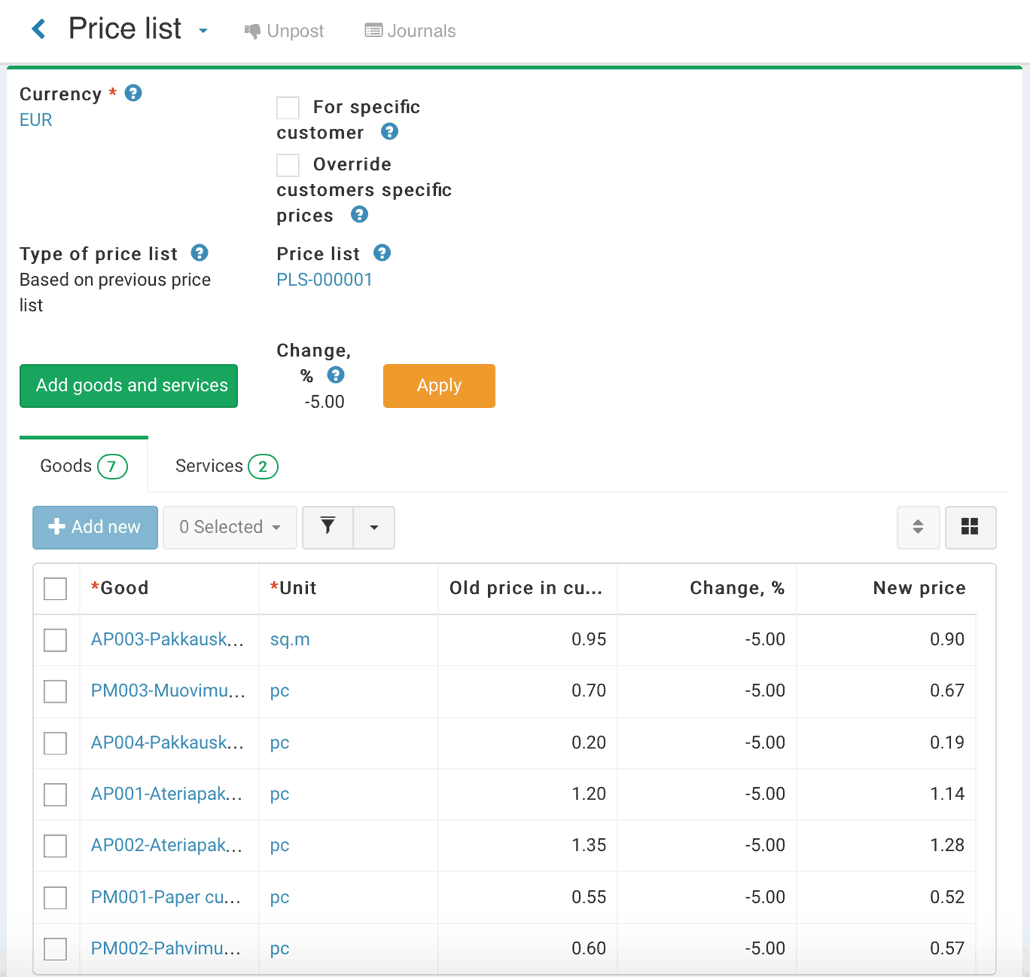This screenshot has height=977, width=1030.
Task: Open the column settings grid icon
Action: coord(971,527)
